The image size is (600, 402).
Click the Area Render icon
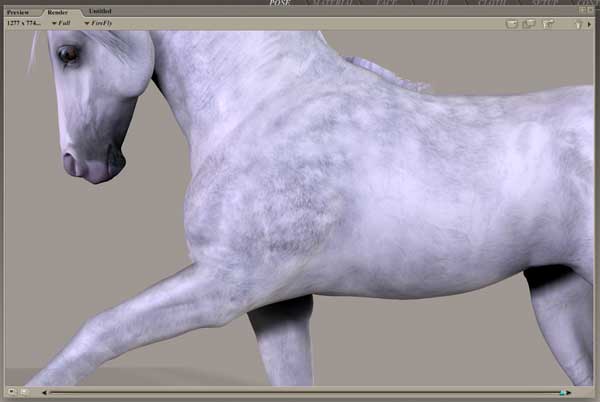click(x=529, y=24)
